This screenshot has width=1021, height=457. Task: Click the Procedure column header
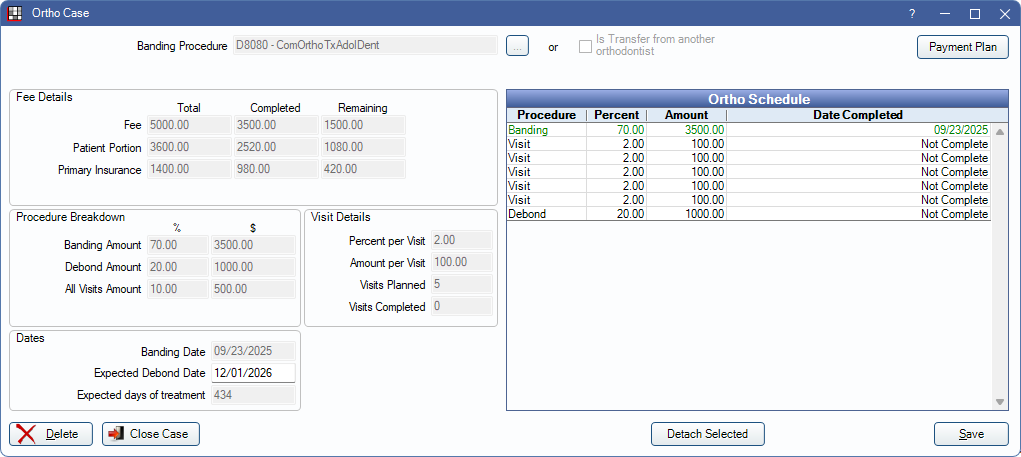tap(546, 115)
